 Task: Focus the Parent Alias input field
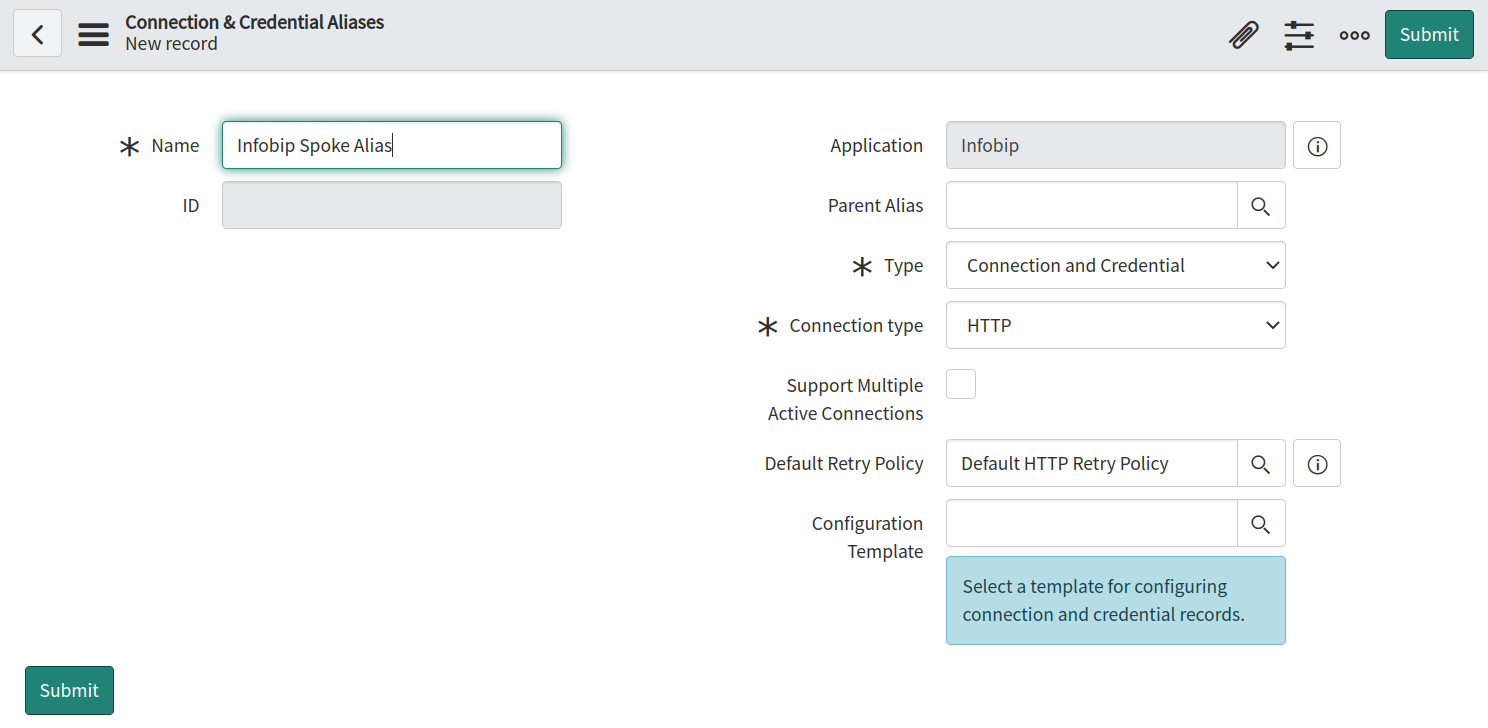(1091, 206)
